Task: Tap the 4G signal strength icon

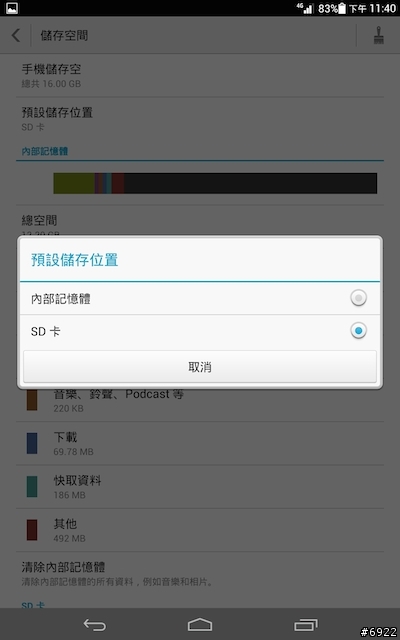Action: 305,8
